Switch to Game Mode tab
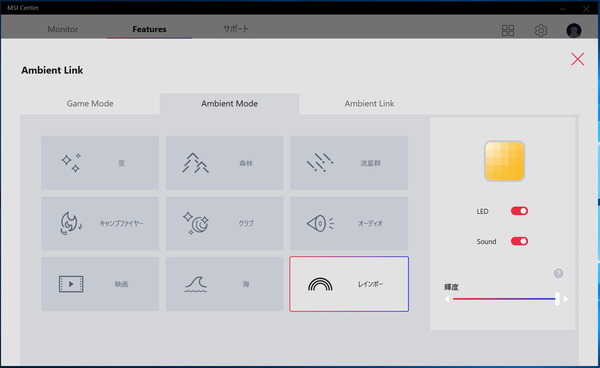Viewport: 600px width, 368px height. [90, 103]
